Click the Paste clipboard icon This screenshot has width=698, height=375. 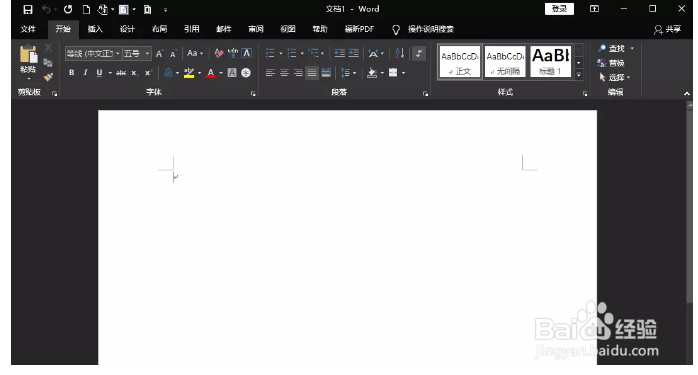pyautogui.click(x=28, y=55)
